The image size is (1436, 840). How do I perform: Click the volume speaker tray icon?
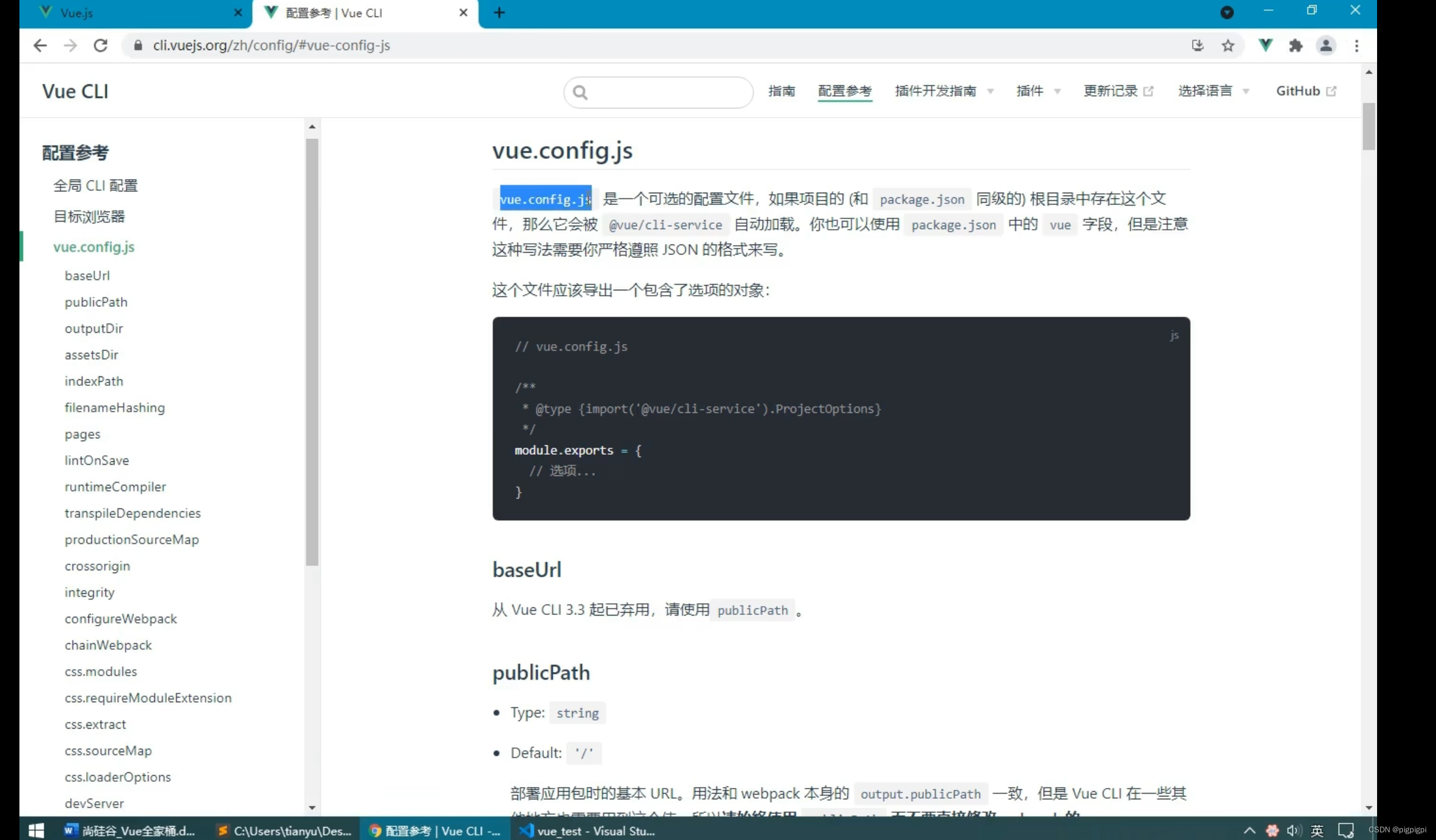coord(1293,831)
